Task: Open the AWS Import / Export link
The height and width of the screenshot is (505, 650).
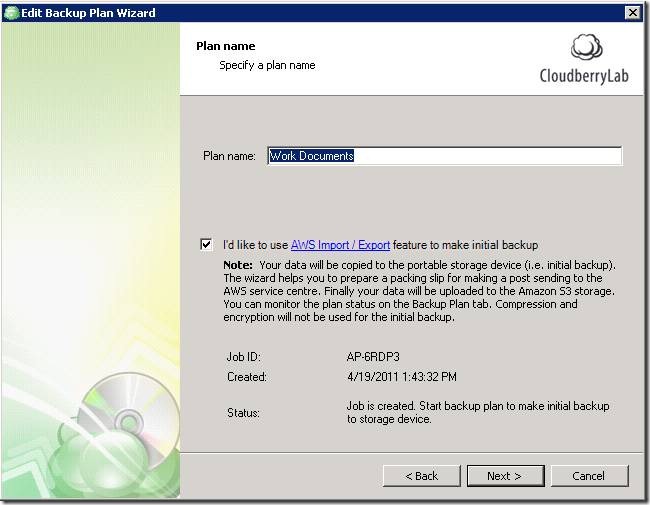Action: [x=340, y=245]
